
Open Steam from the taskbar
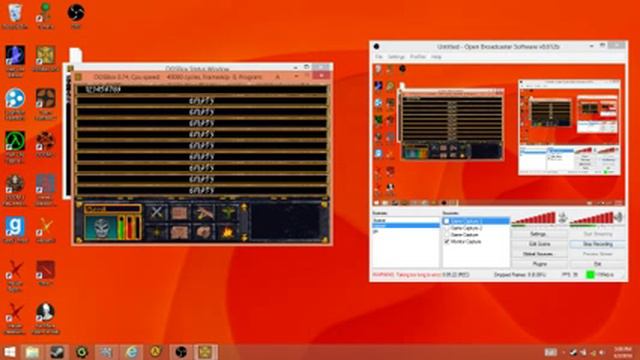(x=57, y=352)
